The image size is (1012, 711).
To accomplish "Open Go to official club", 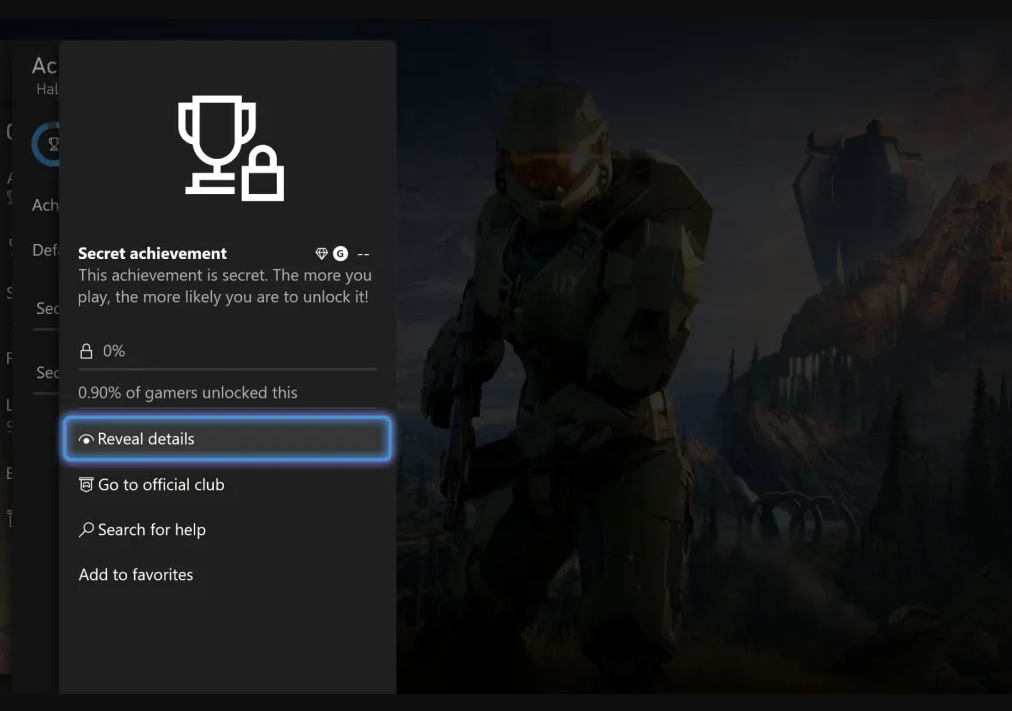I will (227, 485).
